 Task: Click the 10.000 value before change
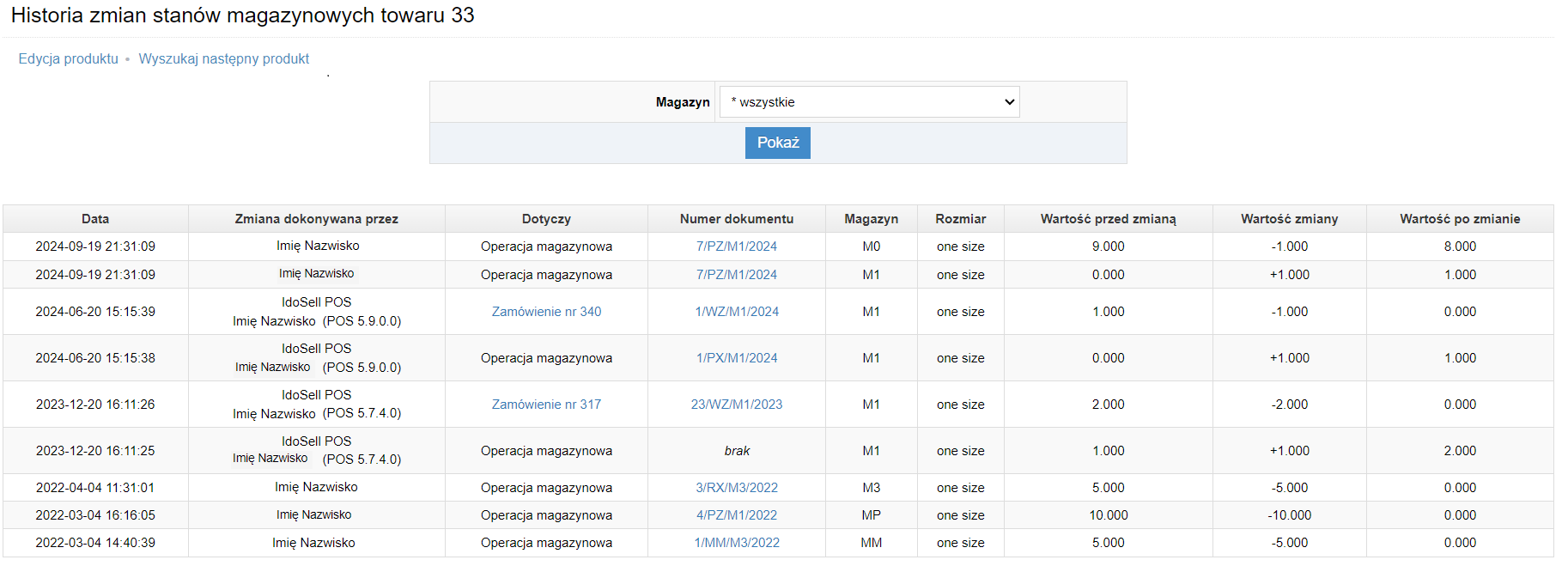point(1109,515)
